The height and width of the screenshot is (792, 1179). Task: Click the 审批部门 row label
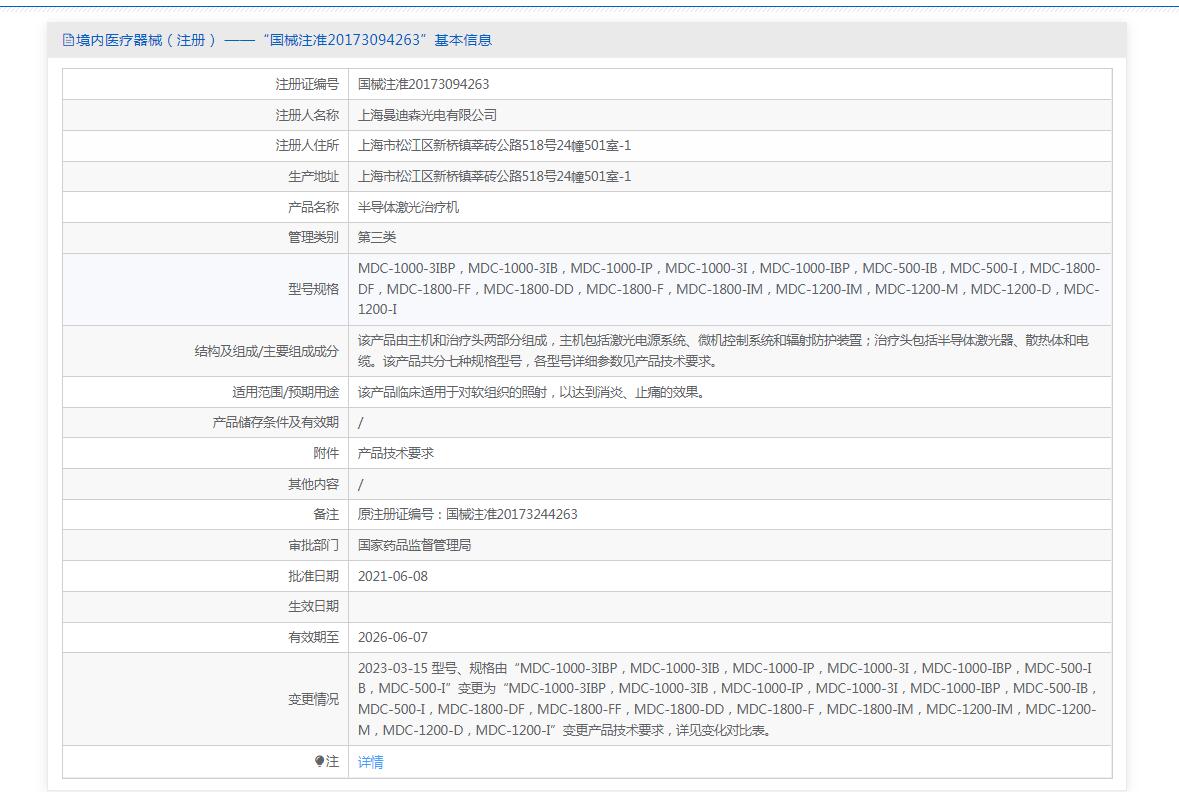[x=314, y=545]
